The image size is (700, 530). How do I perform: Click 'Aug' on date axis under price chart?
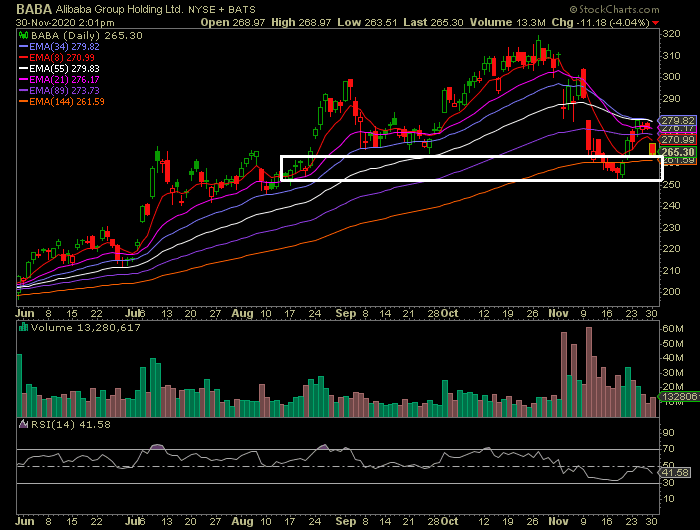(x=242, y=313)
